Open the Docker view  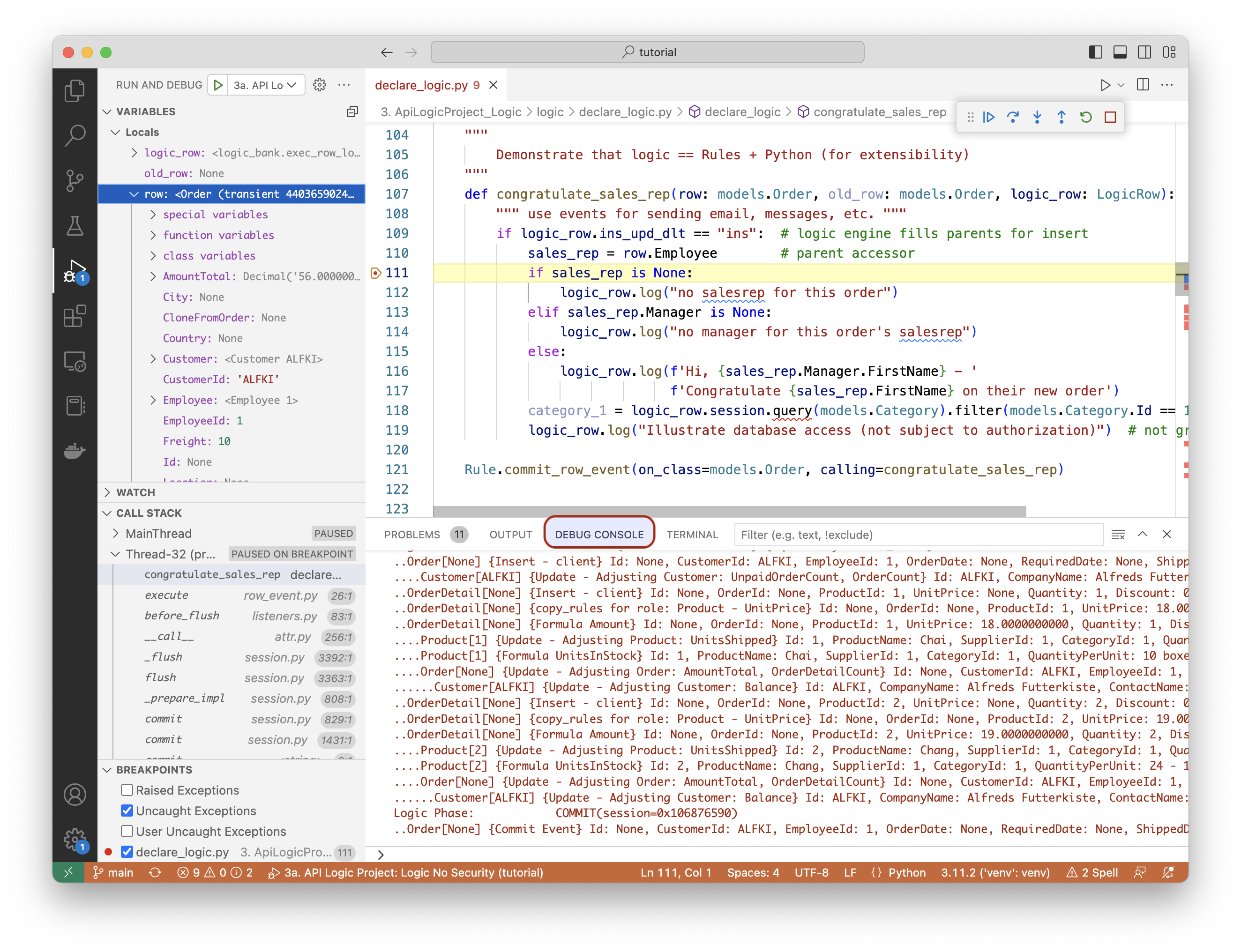pyautogui.click(x=74, y=452)
